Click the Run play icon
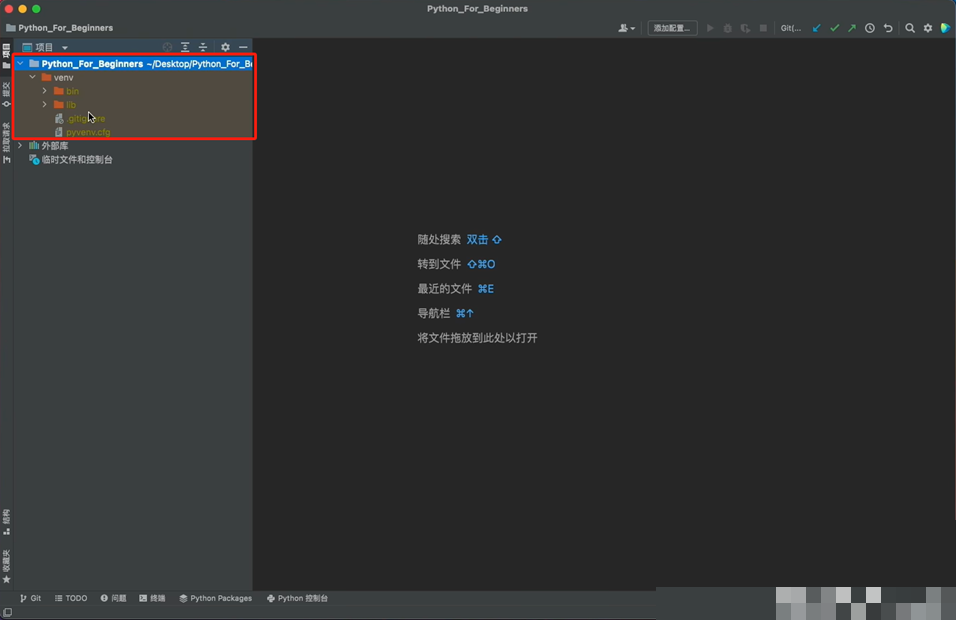 (x=710, y=28)
